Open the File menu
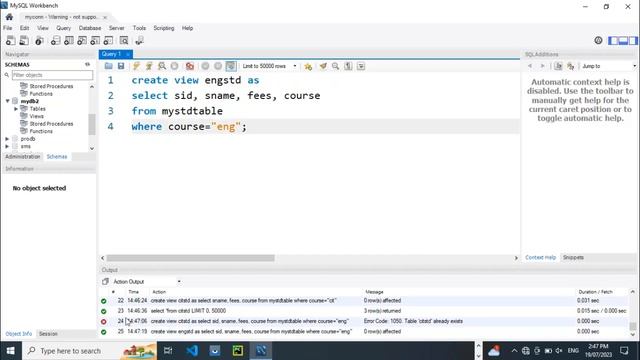The height and width of the screenshot is (360, 640). 8,28
